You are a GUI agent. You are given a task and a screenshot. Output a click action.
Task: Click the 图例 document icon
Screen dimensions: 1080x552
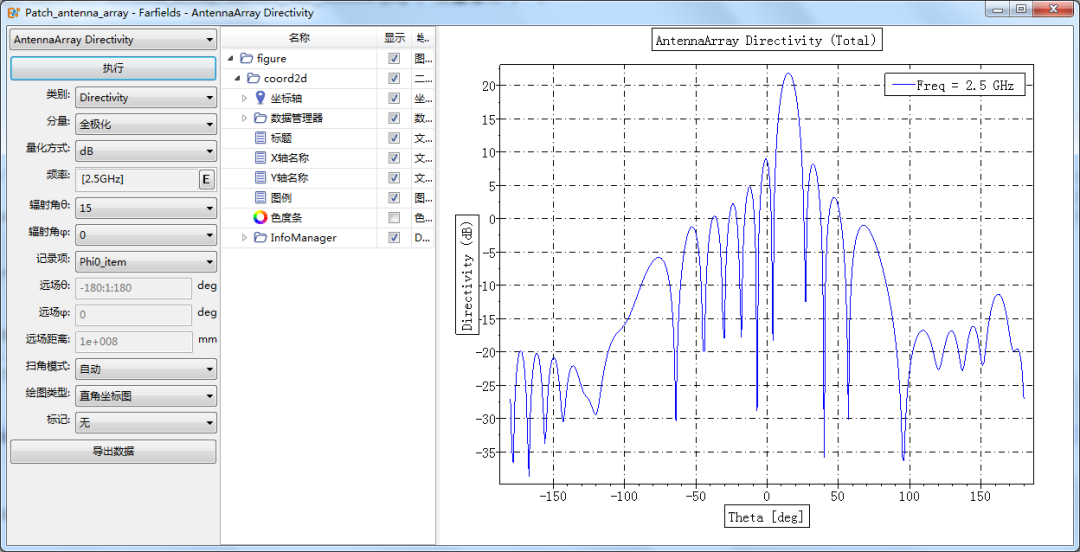(260, 198)
